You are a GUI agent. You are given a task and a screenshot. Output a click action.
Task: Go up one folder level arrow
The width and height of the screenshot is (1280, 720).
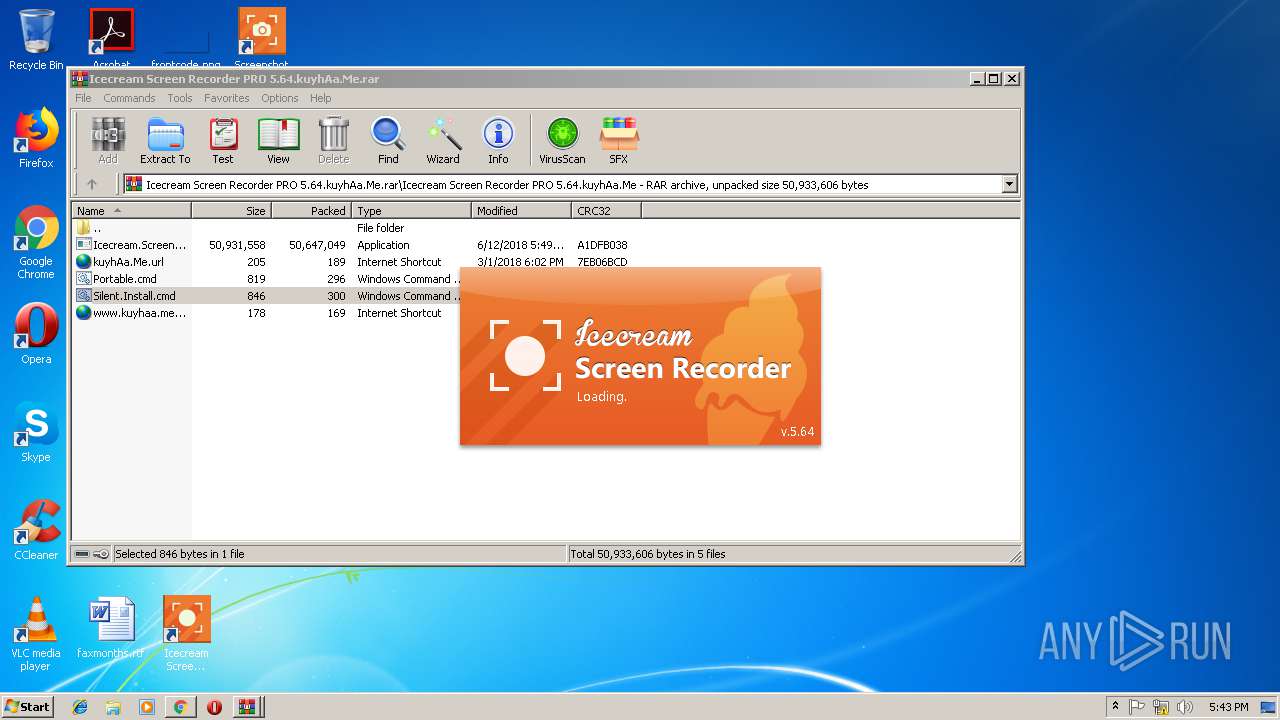(92, 184)
